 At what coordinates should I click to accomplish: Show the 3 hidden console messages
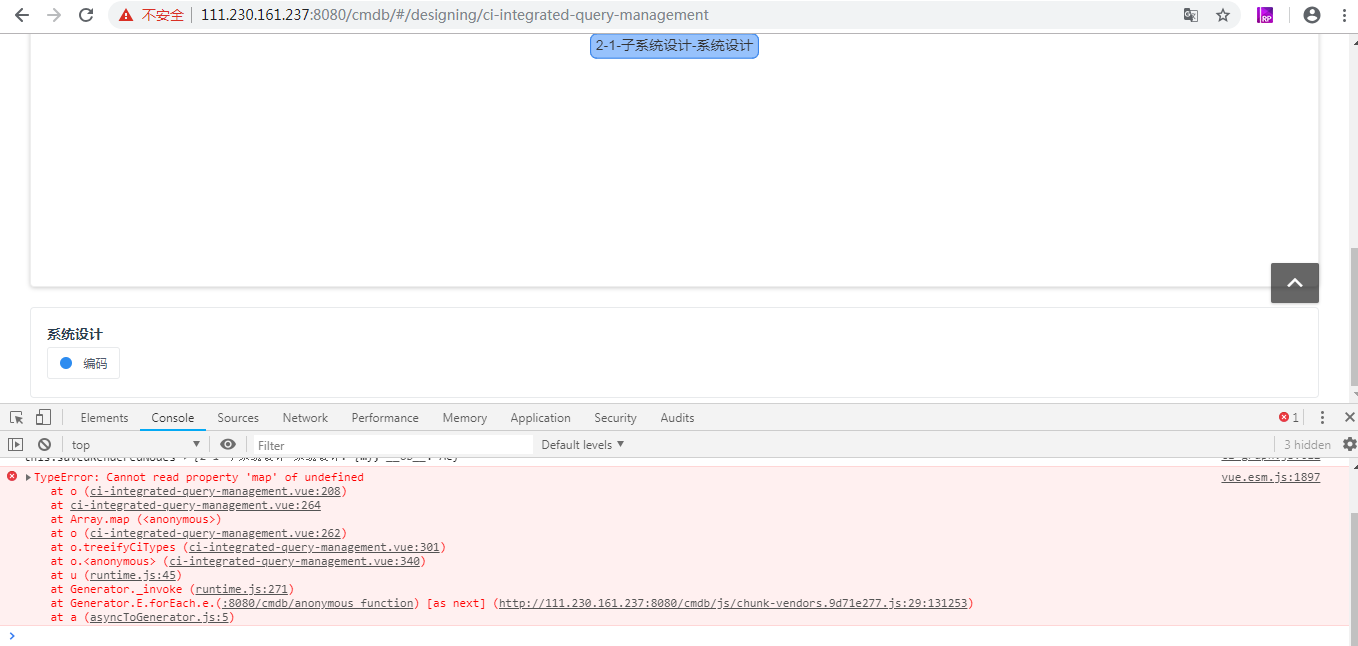[x=1306, y=443]
